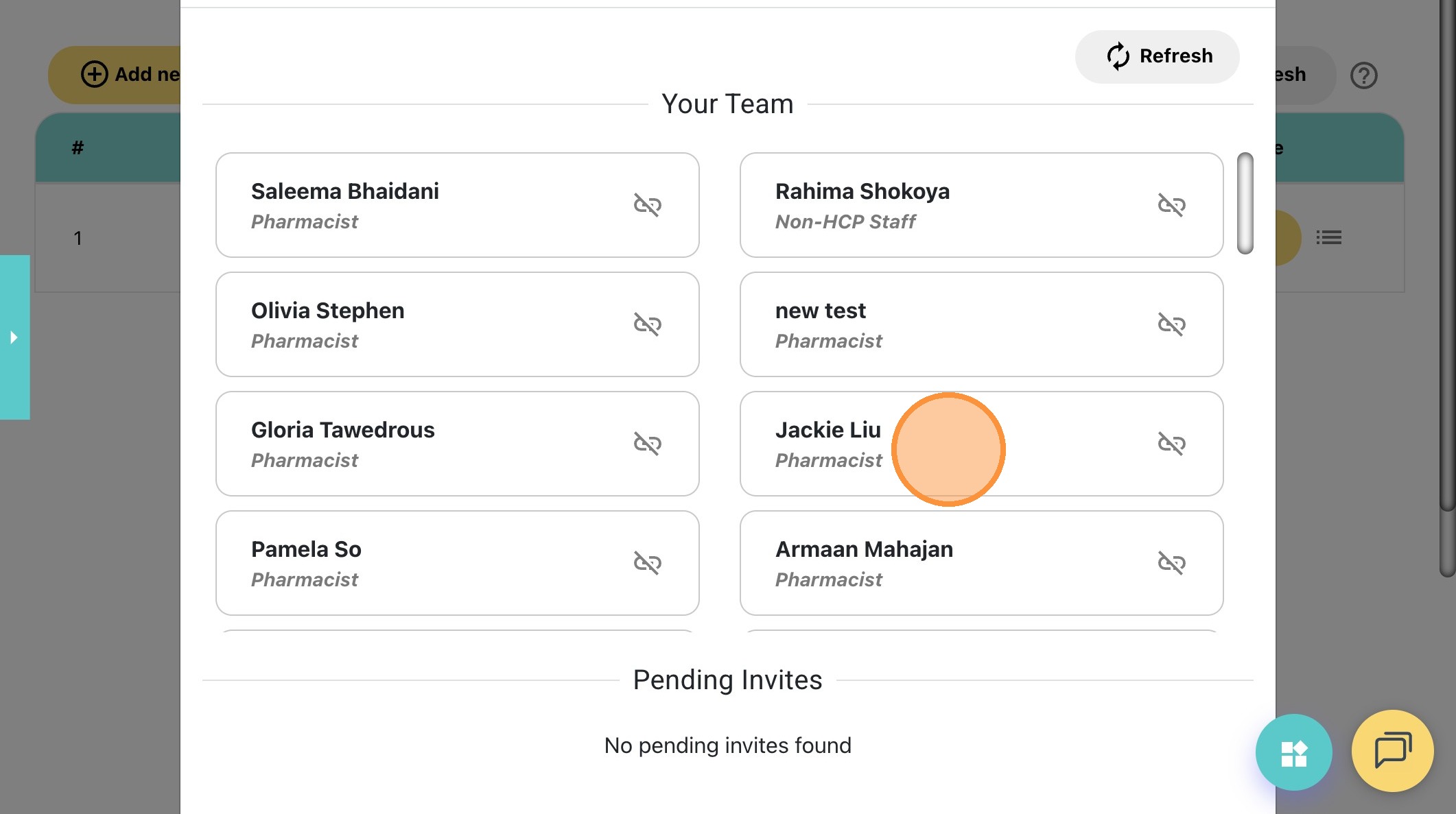
Task: Open the help question mark icon
Action: point(1363,75)
